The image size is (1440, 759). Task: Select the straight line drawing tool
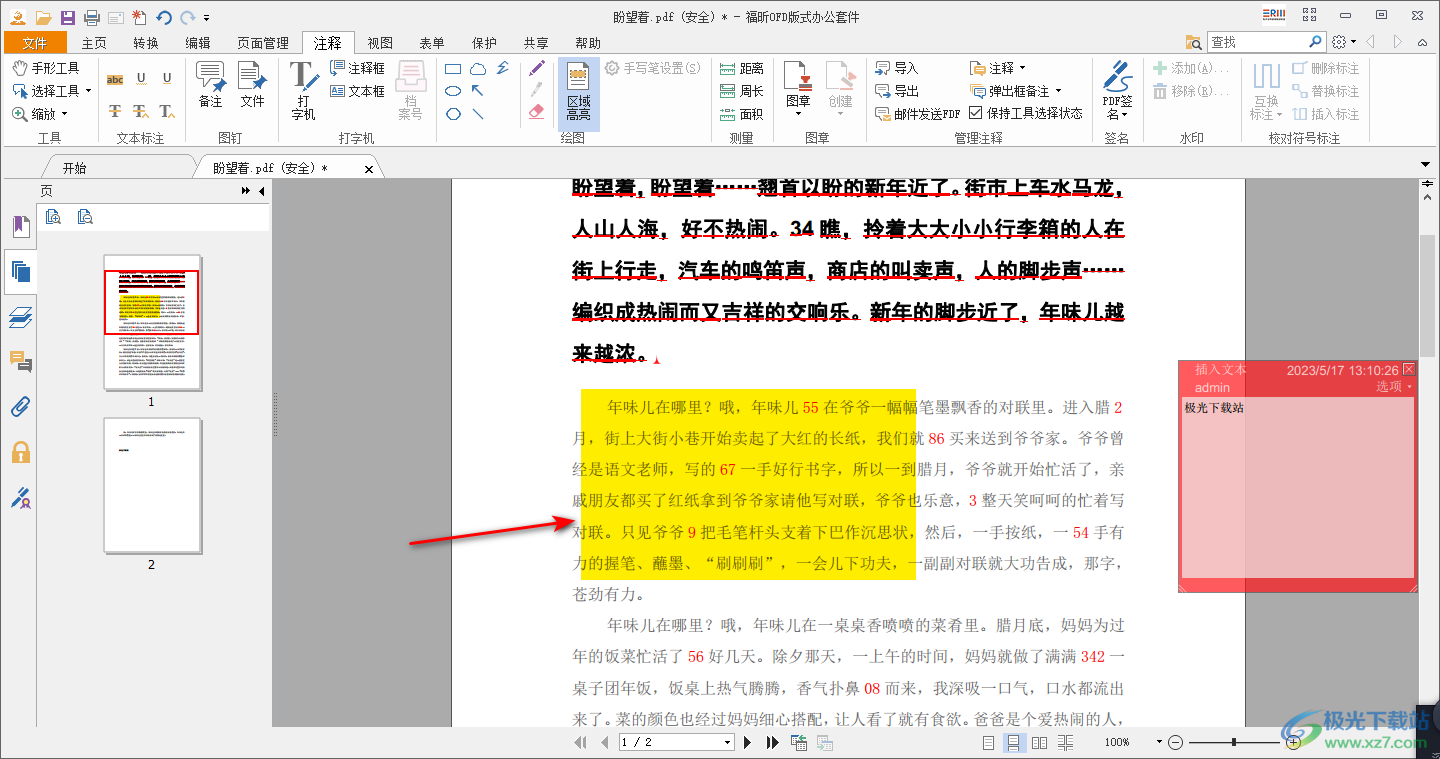pyautogui.click(x=478, y=113)
